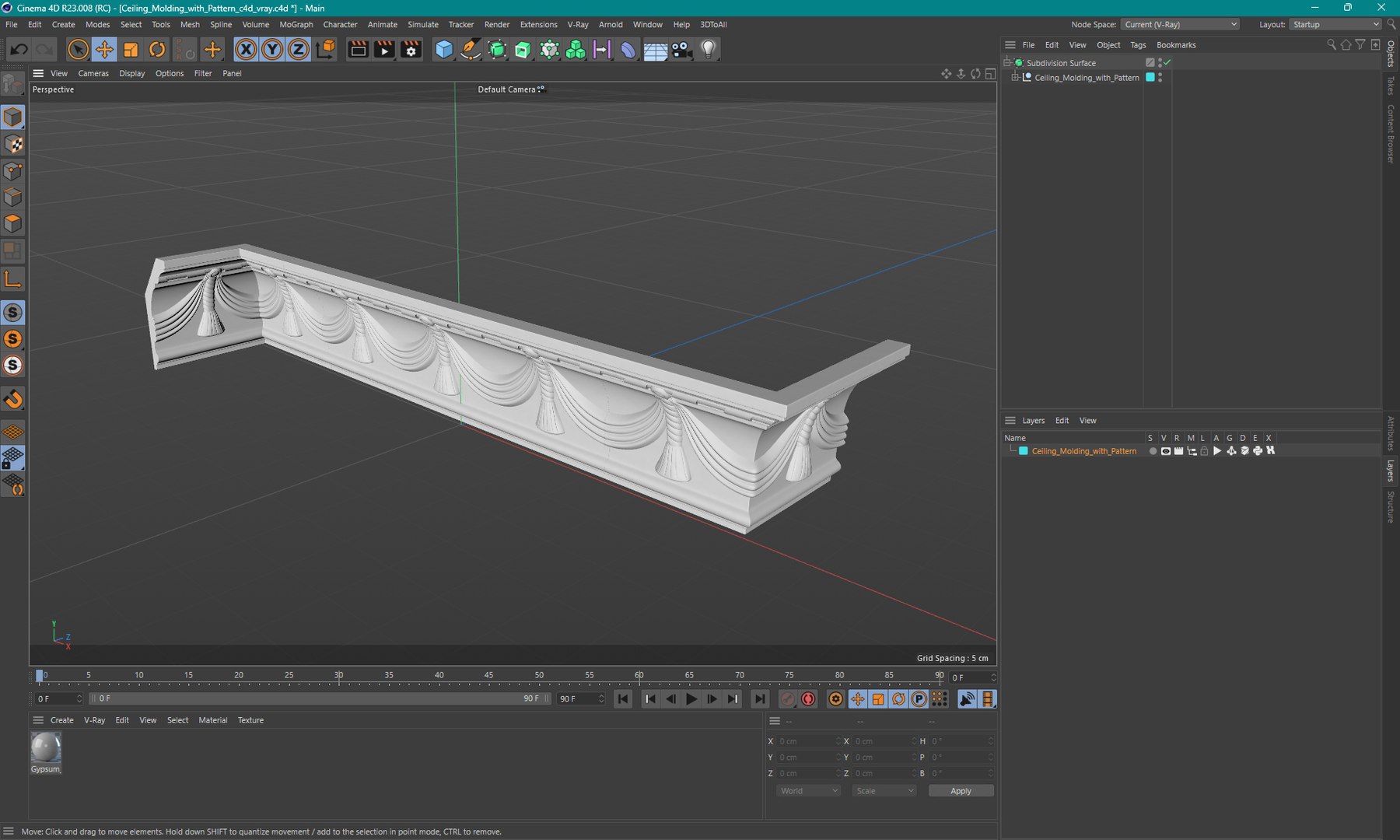
Task: Toggle Z axis lock
Action: click(299, 50)
